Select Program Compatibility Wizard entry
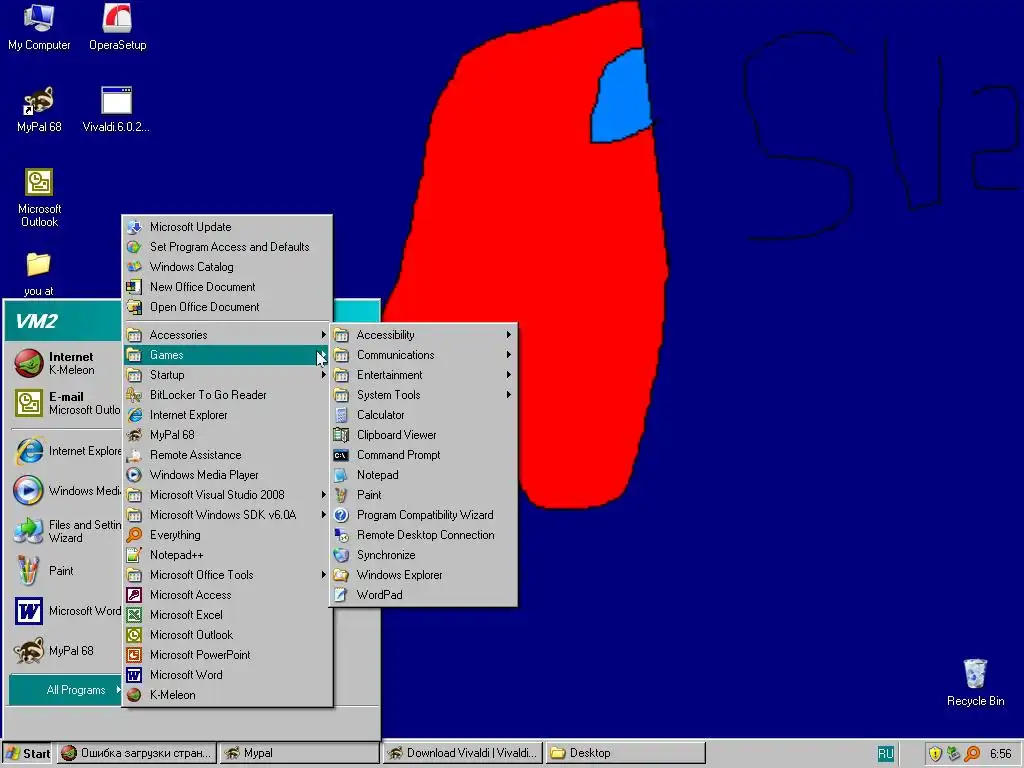The height and width of the screenshot is (768, 1024). click(424, 515)
